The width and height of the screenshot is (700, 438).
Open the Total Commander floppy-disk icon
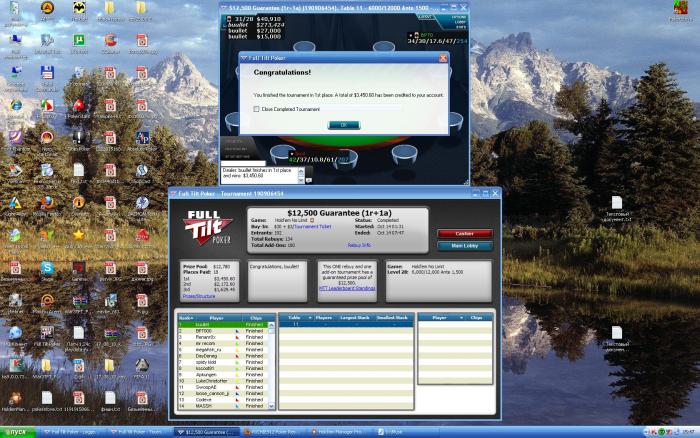[47, 73]
